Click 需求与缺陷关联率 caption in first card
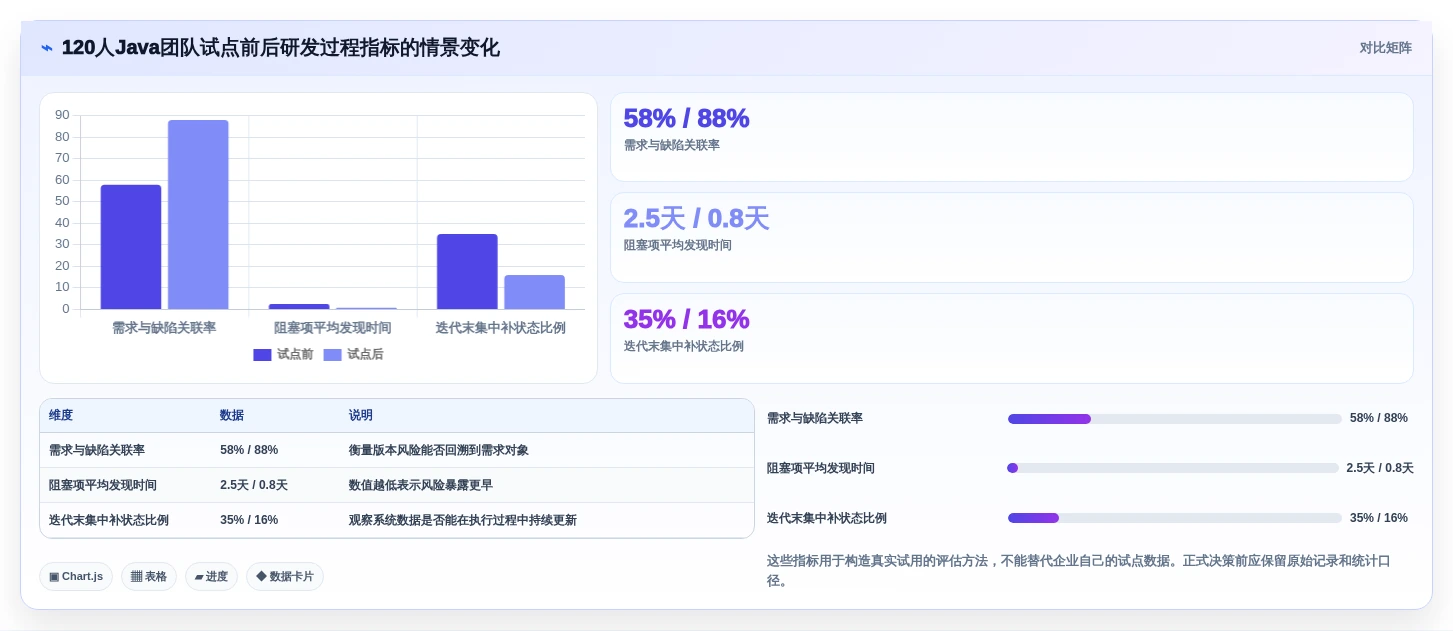The image size is (1453, 631). (x=671, y=145)
